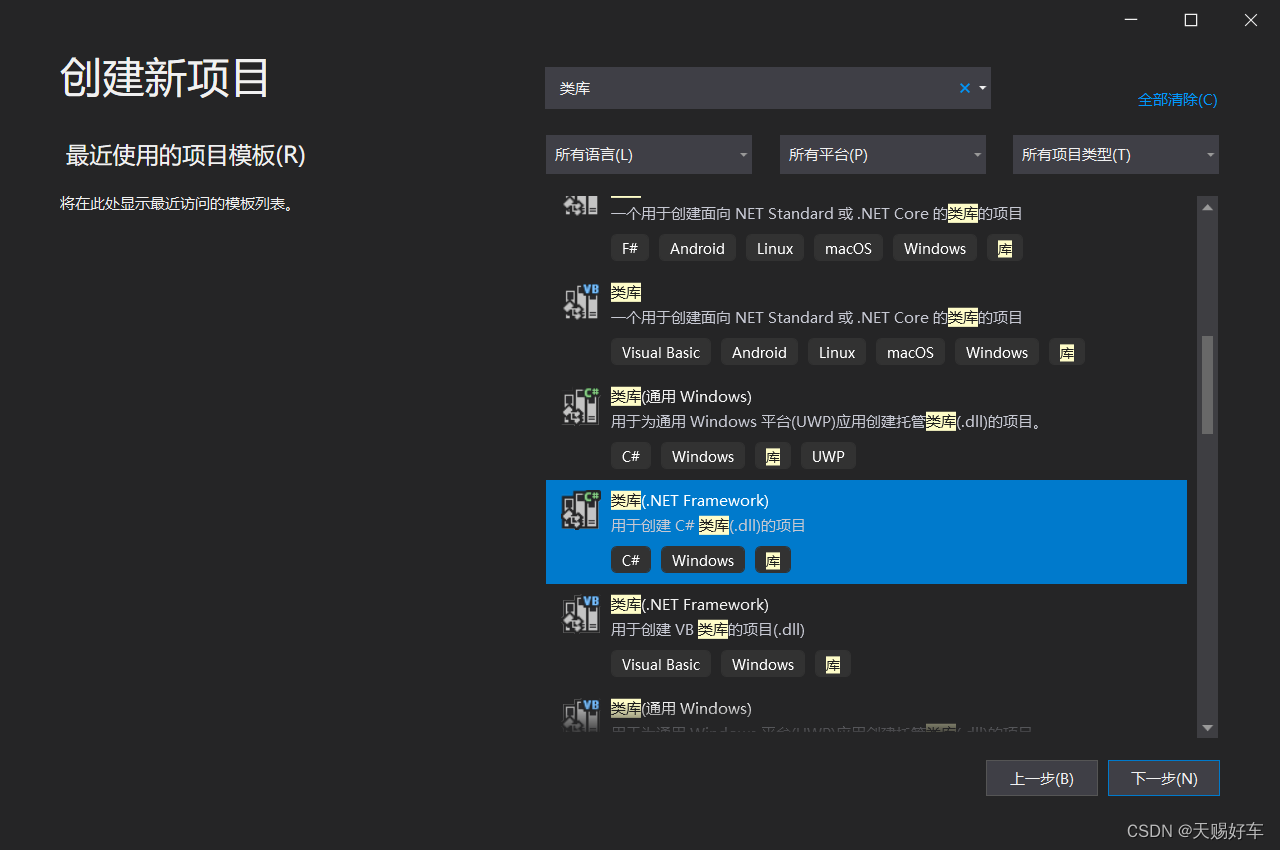Screen dimensions: 1280x850
Task: Click the C# tag in the selected template
Action: tap(631, 560)
